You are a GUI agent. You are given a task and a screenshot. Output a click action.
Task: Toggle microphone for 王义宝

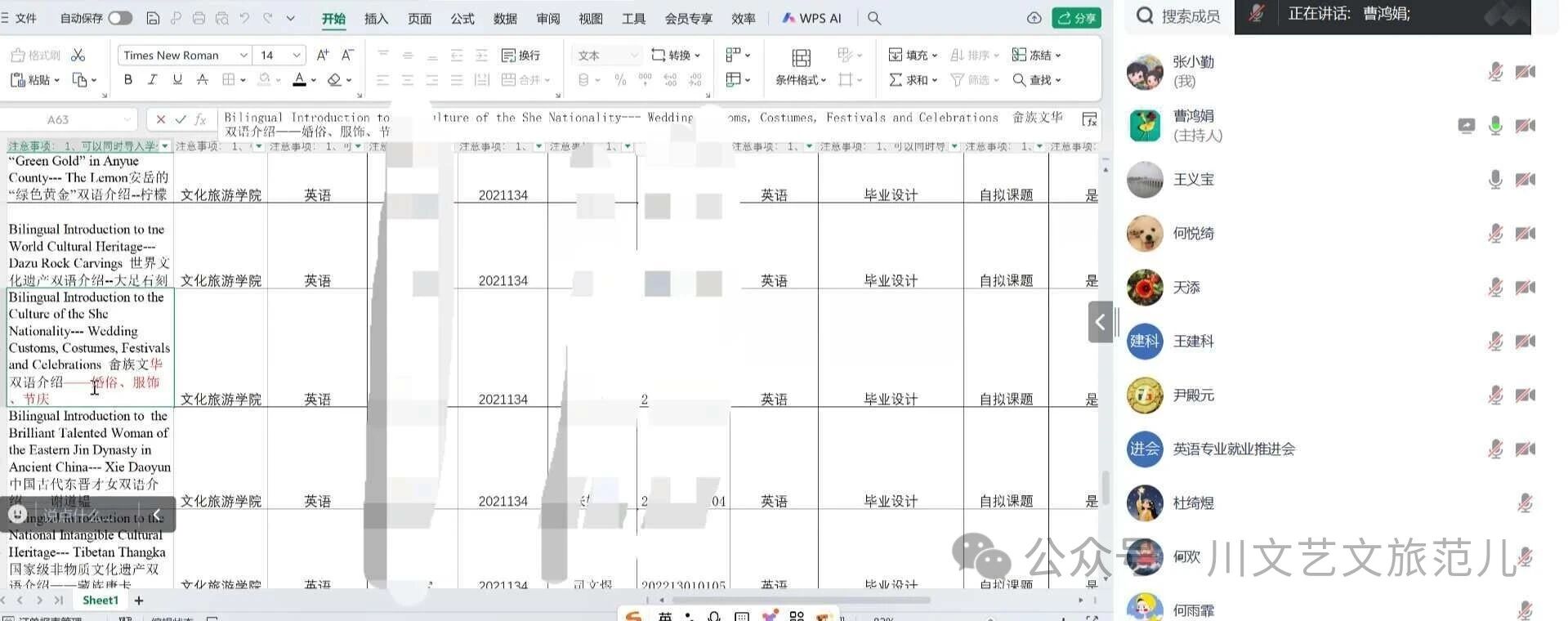click(x=1495, y=180)
